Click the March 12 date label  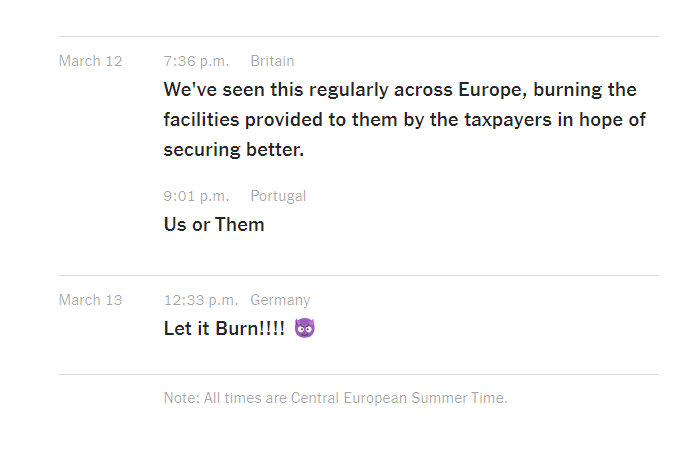pyautogui.click(x=90, y=61)
